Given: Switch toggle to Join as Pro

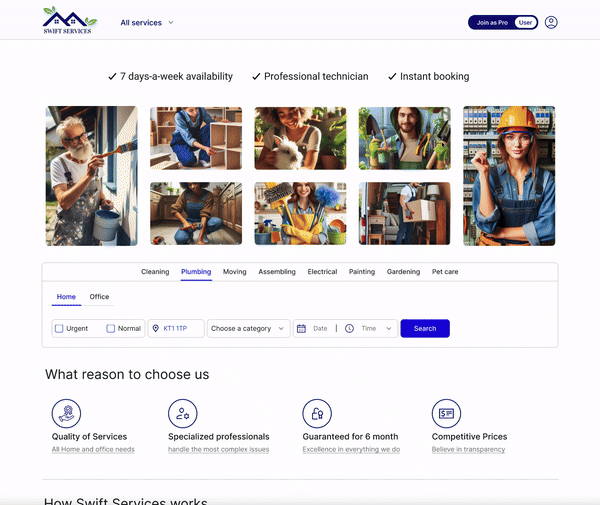Looking at the screenshot, I should click(x=492, y=23).
